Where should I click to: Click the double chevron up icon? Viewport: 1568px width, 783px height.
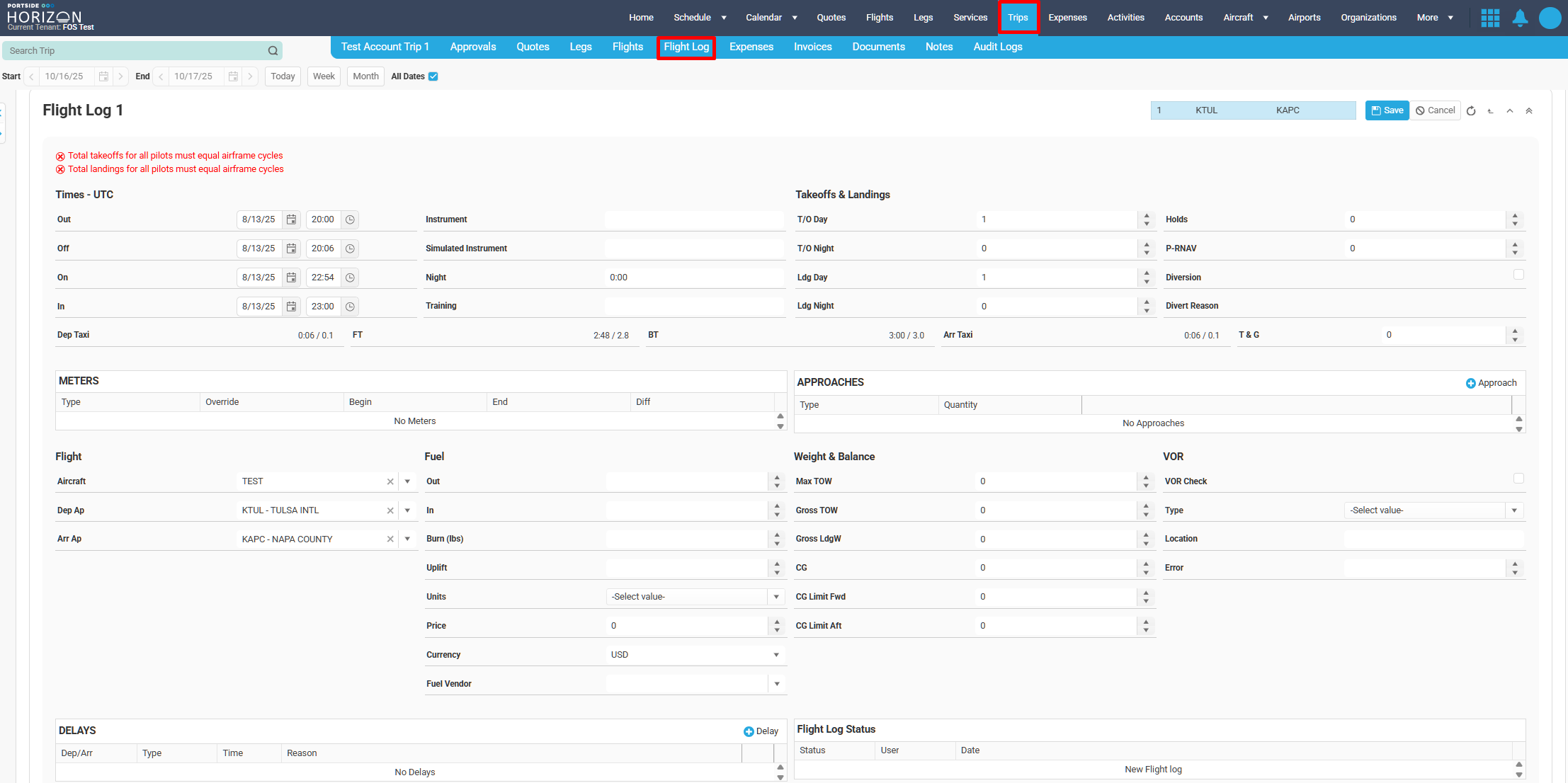click(1529, 111)
